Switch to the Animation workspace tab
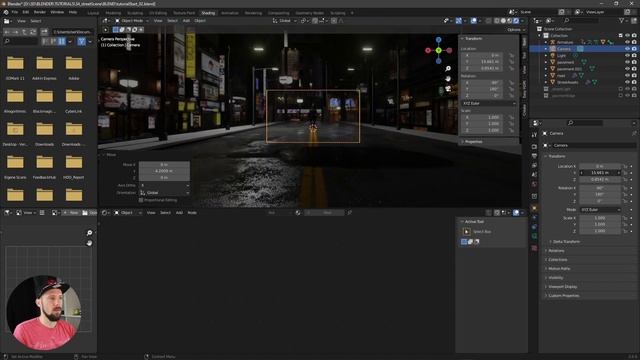 [230, 13]
